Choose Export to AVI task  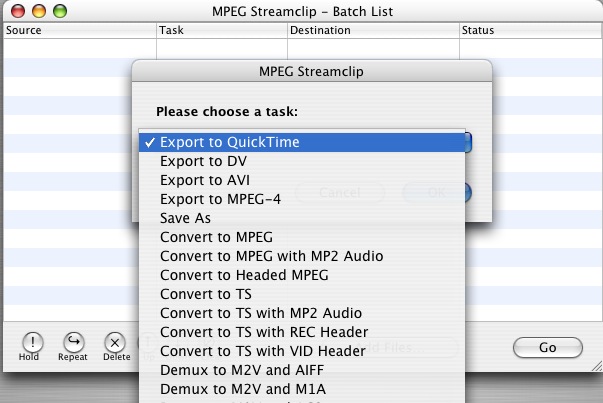(x=302, y=180)
